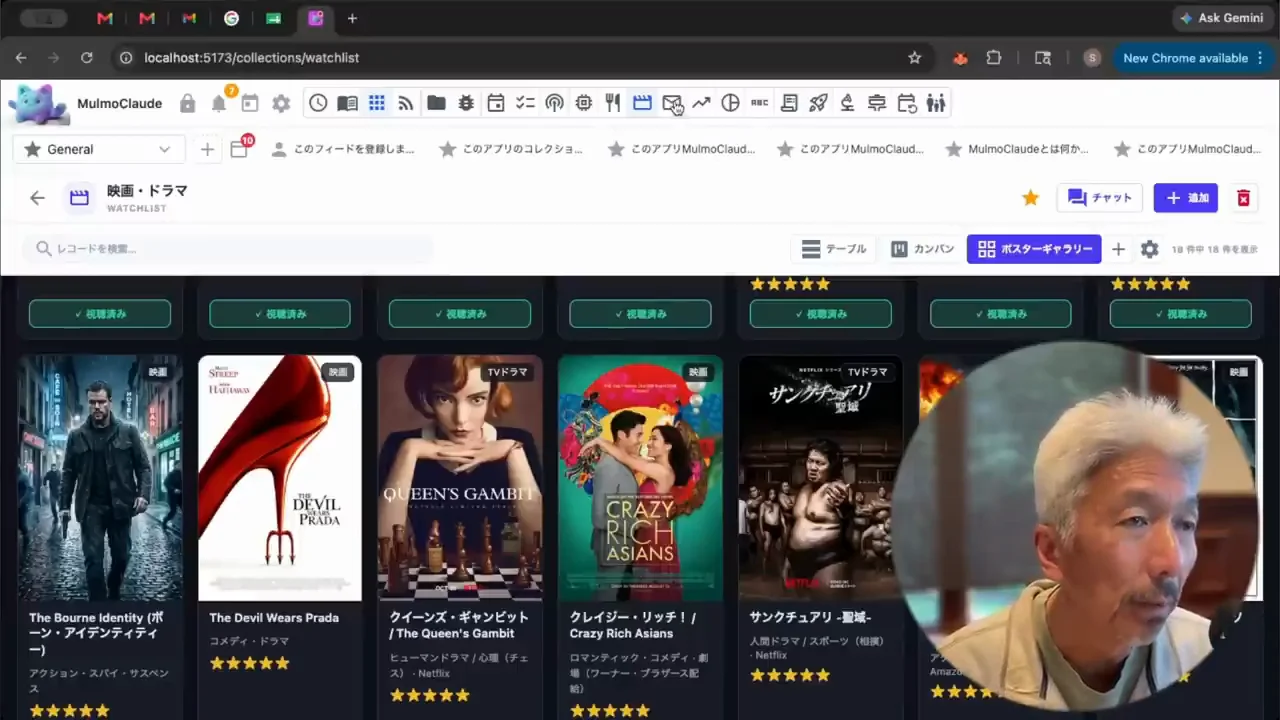This screenshot has height=720, width=1280.
Task: Open the rocket icon in the toolbar
Action: coord(818,103)
